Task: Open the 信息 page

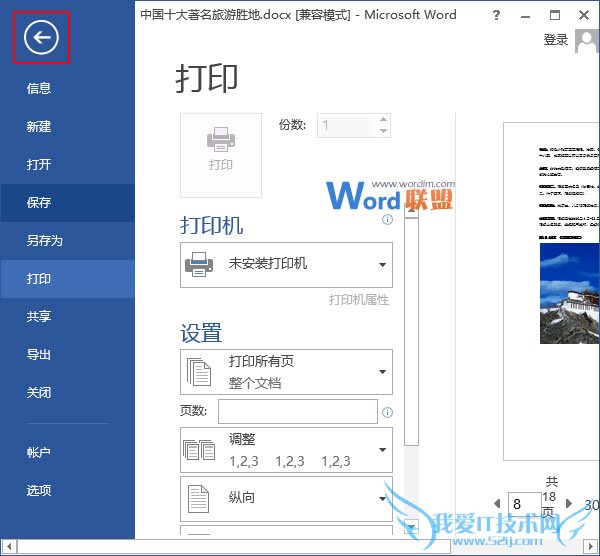Action: [39, 88]
